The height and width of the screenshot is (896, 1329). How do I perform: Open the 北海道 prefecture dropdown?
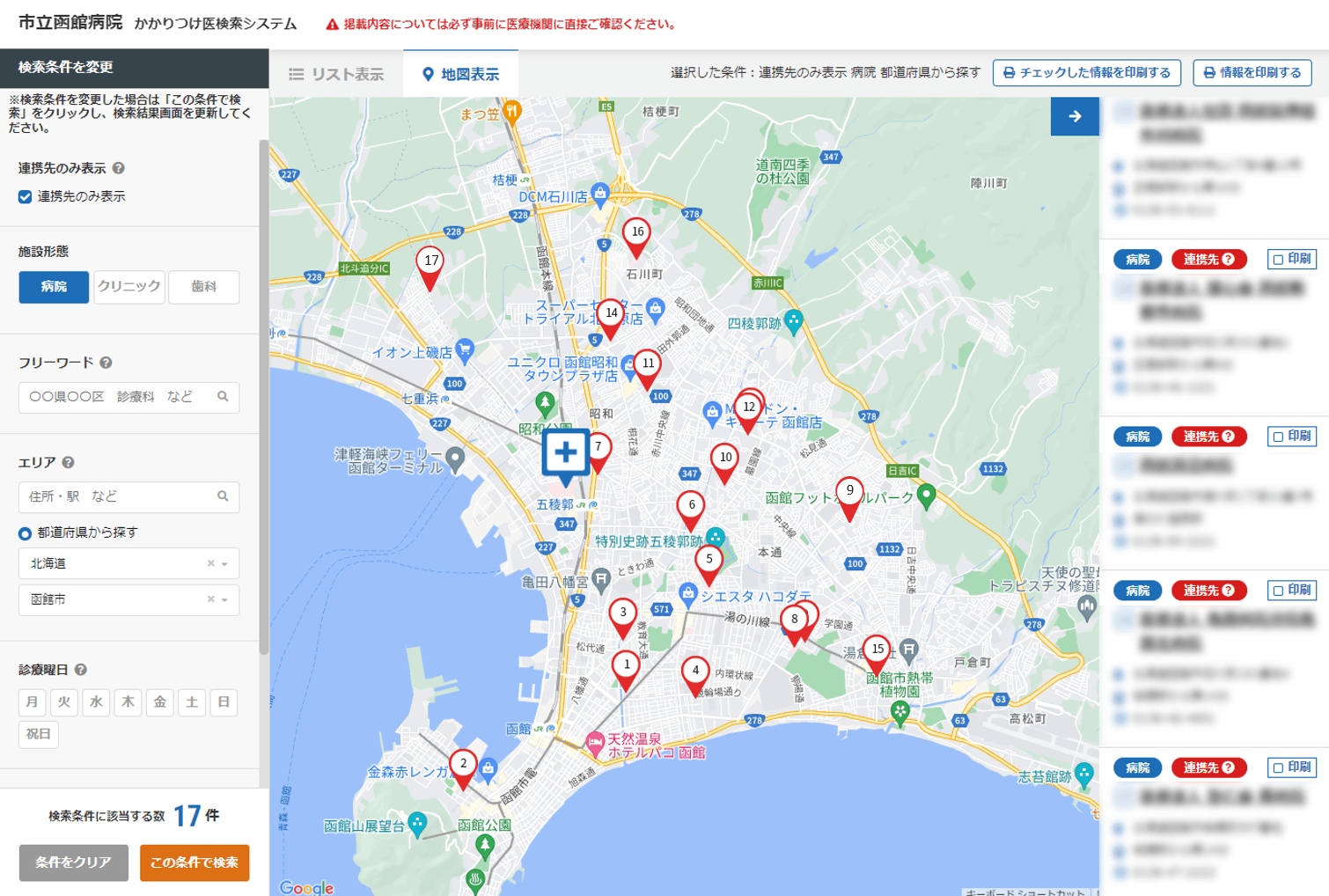tap(224, 564)
